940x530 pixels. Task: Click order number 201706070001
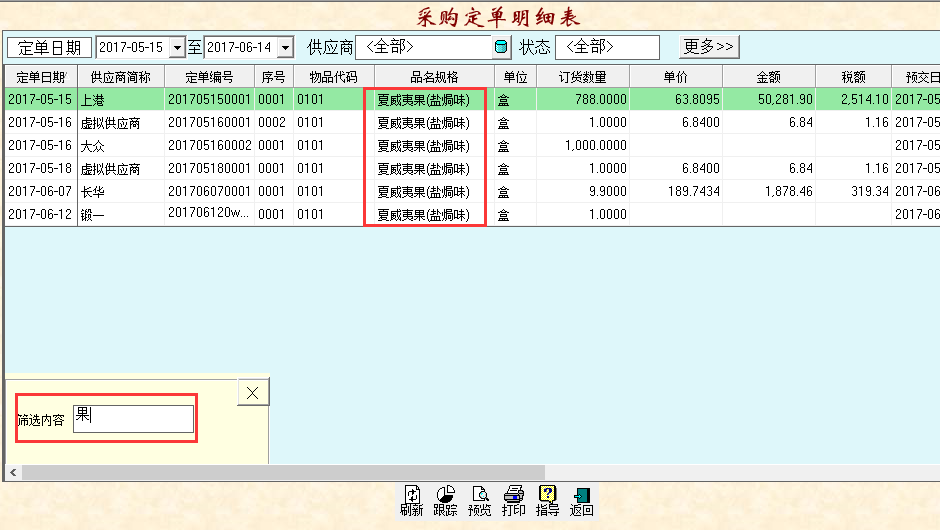click(x=209, y=191)
